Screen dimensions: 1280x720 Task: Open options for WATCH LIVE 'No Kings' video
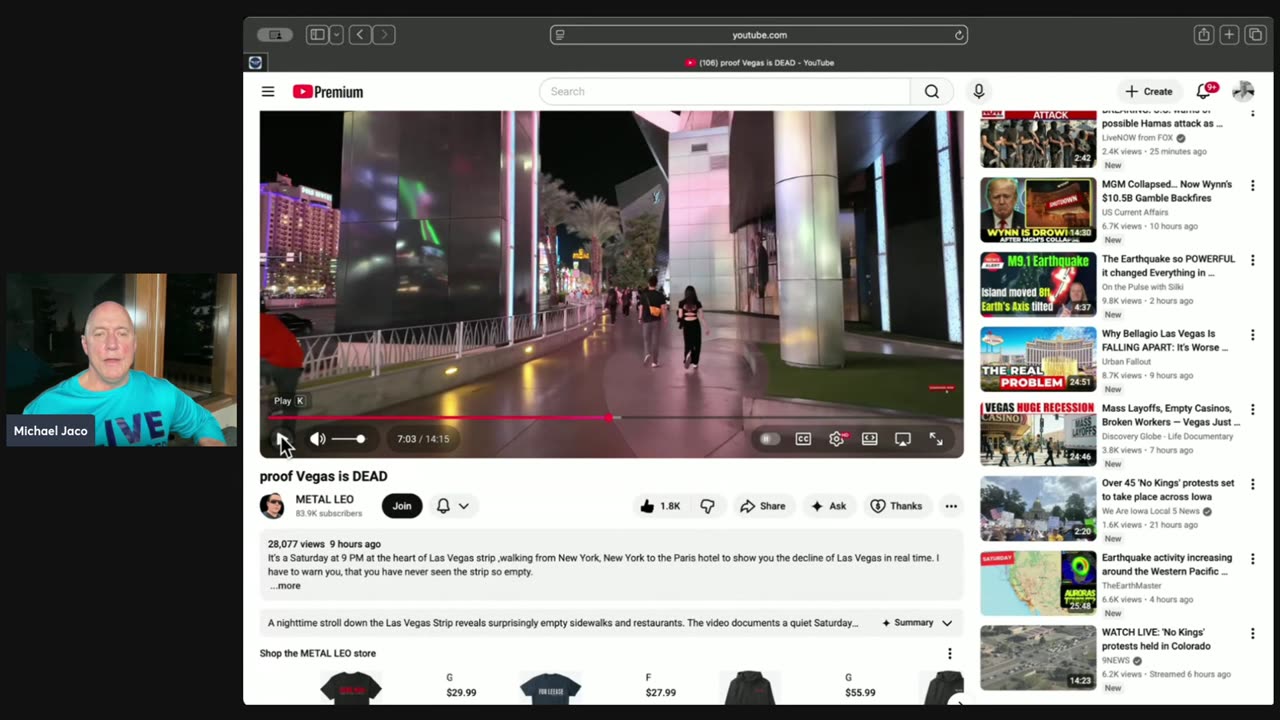[1252, 634]
